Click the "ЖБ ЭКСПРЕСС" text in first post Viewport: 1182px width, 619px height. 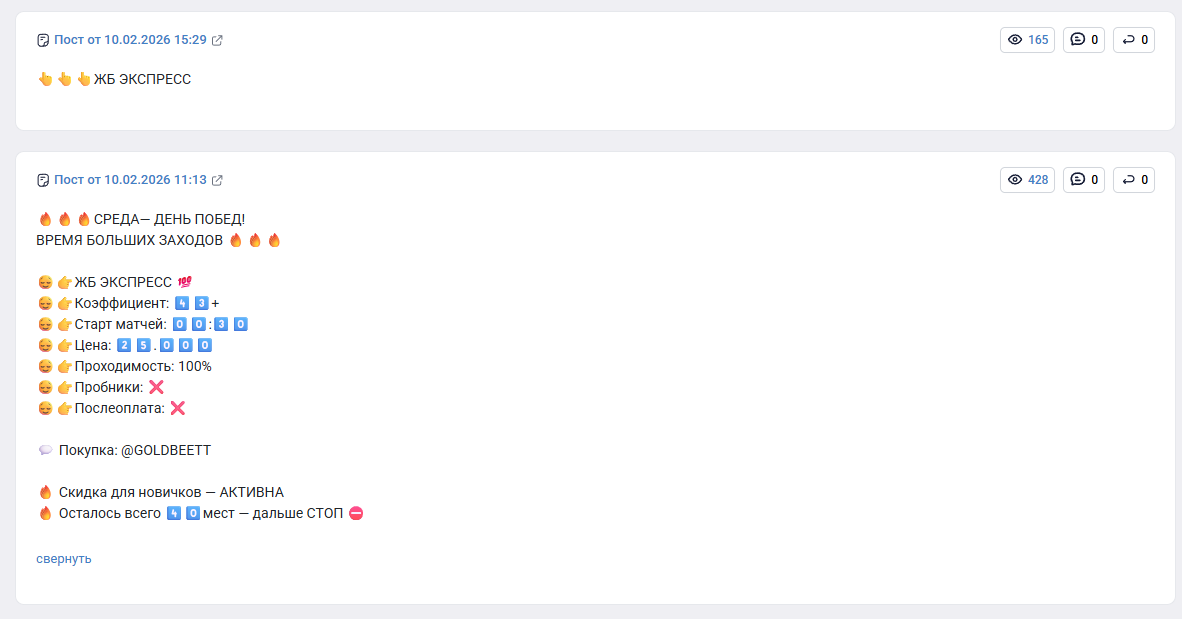pos(142,79)
